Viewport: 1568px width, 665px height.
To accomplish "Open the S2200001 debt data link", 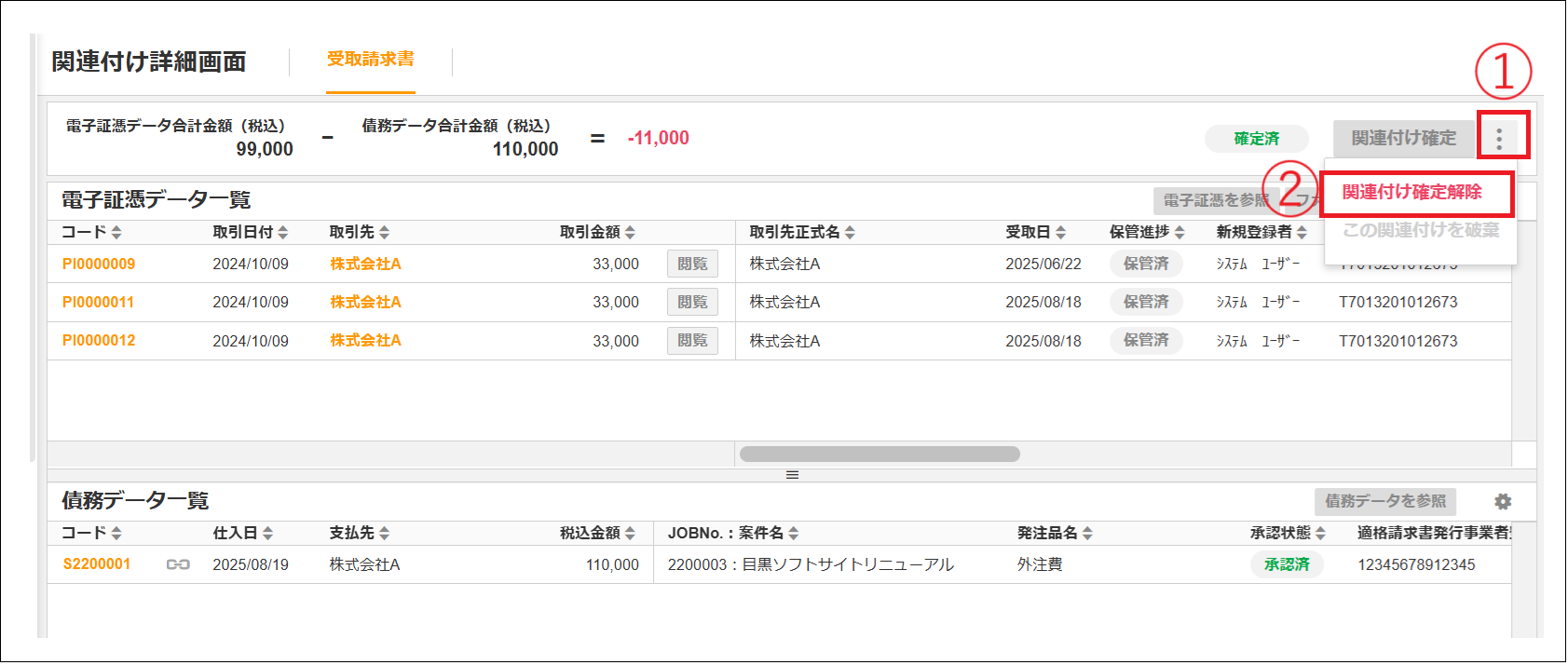I will coord(97,564).
